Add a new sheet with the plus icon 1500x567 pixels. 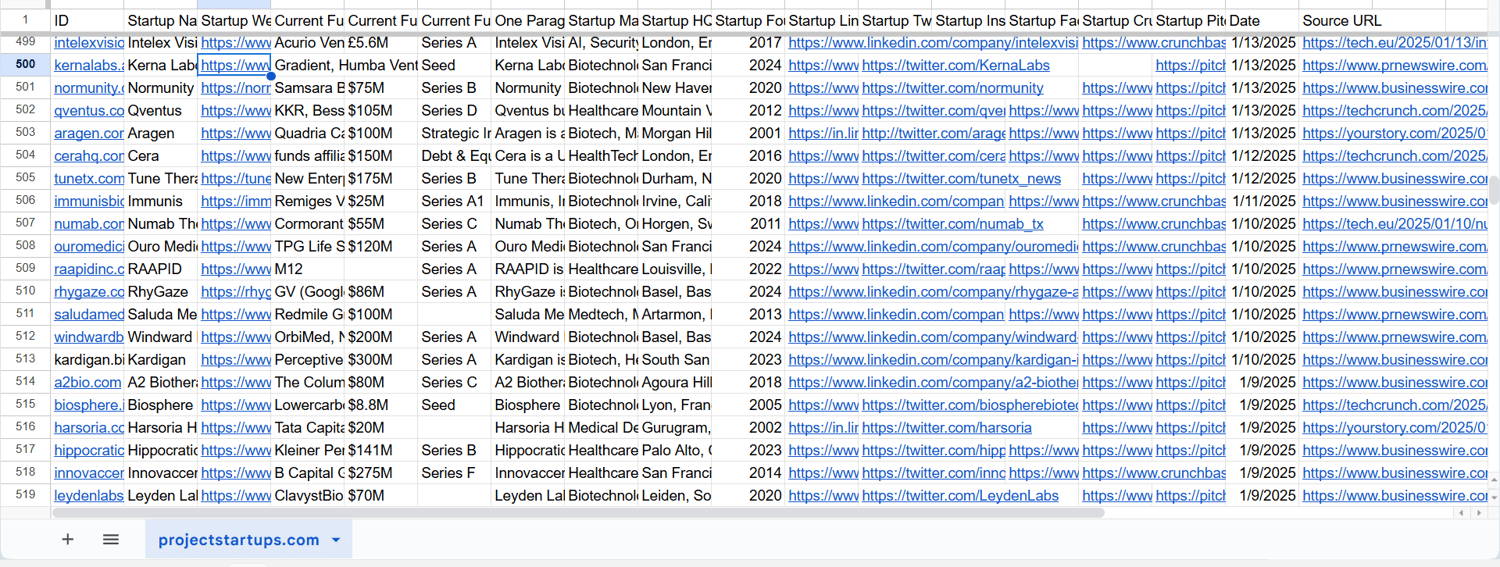click(x=68, y=540)
